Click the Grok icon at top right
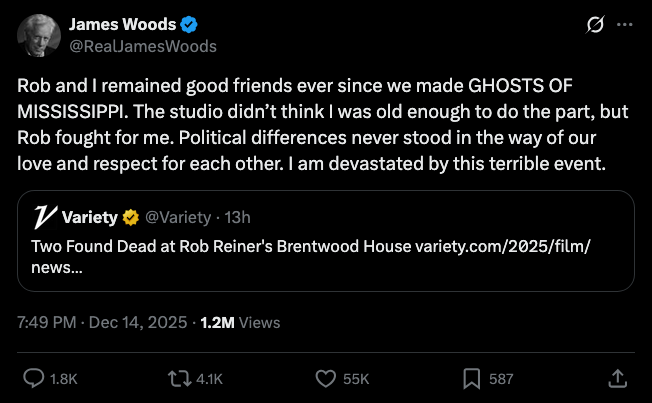Screen dimensions: 652x403 pyautogui.click(x=594, y=25)
